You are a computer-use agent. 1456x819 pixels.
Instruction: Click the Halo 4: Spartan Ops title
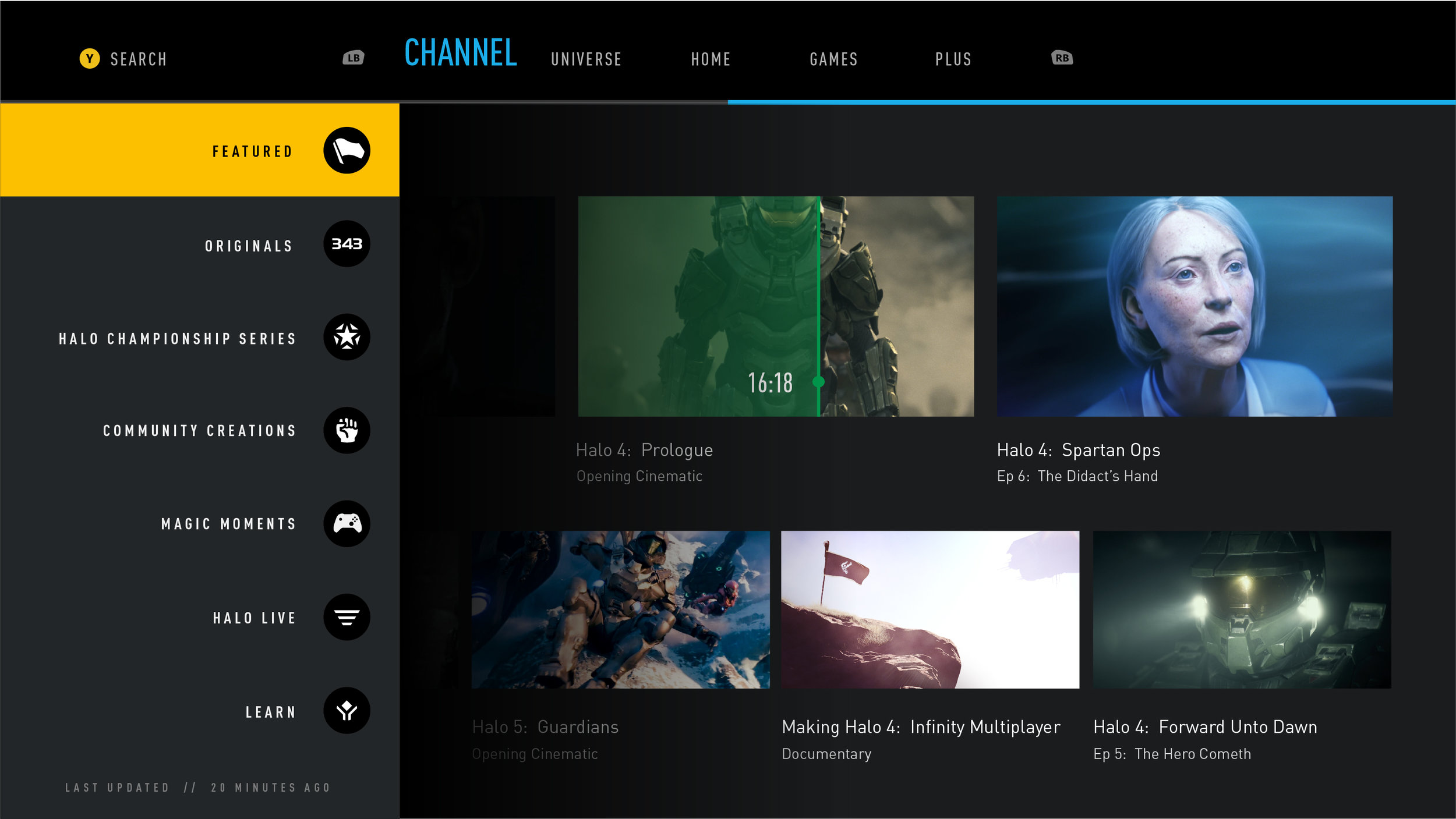coord(1079,450)
